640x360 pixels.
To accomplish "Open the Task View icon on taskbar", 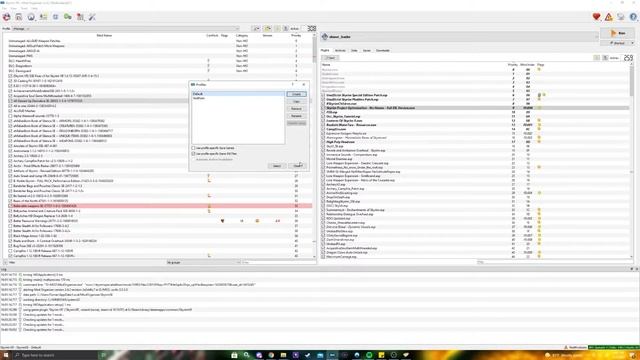I will pyautogui.click(x=104, y=355).
